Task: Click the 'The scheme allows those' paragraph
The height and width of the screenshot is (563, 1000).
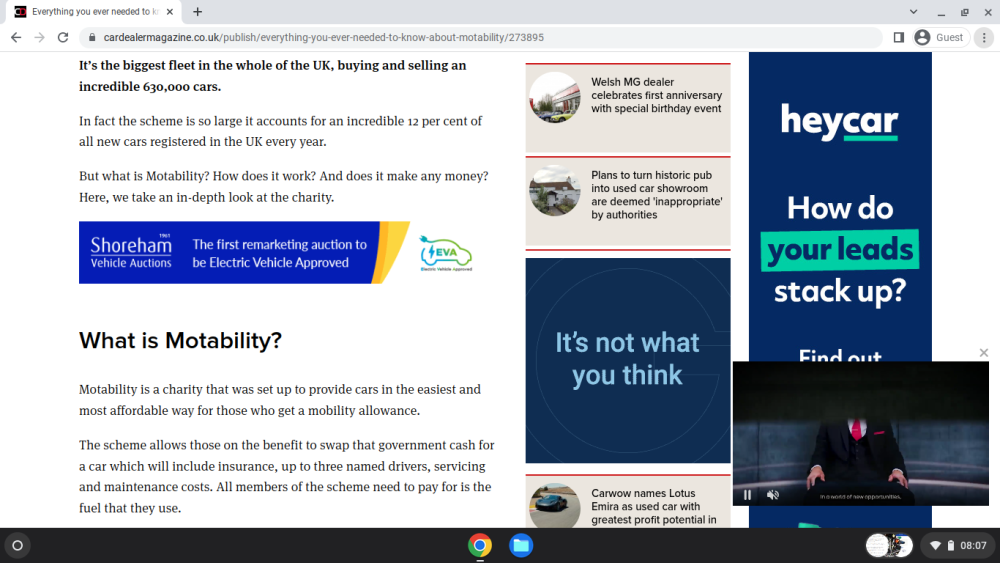Action: click(287, 476)
